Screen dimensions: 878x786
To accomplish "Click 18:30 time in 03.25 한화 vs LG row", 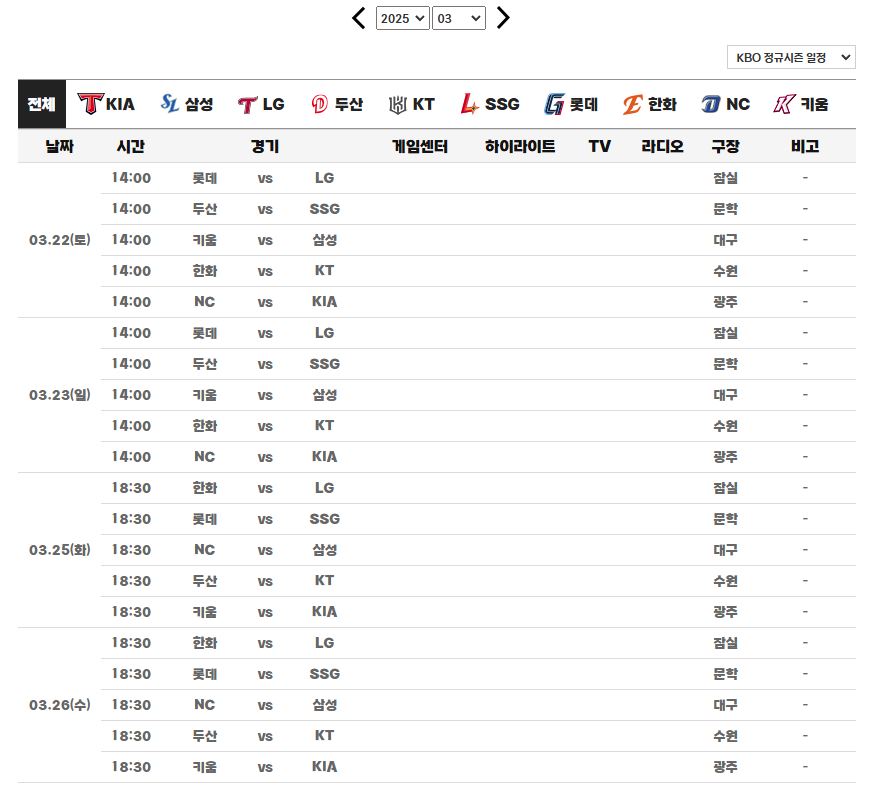I will pos(131,488).
